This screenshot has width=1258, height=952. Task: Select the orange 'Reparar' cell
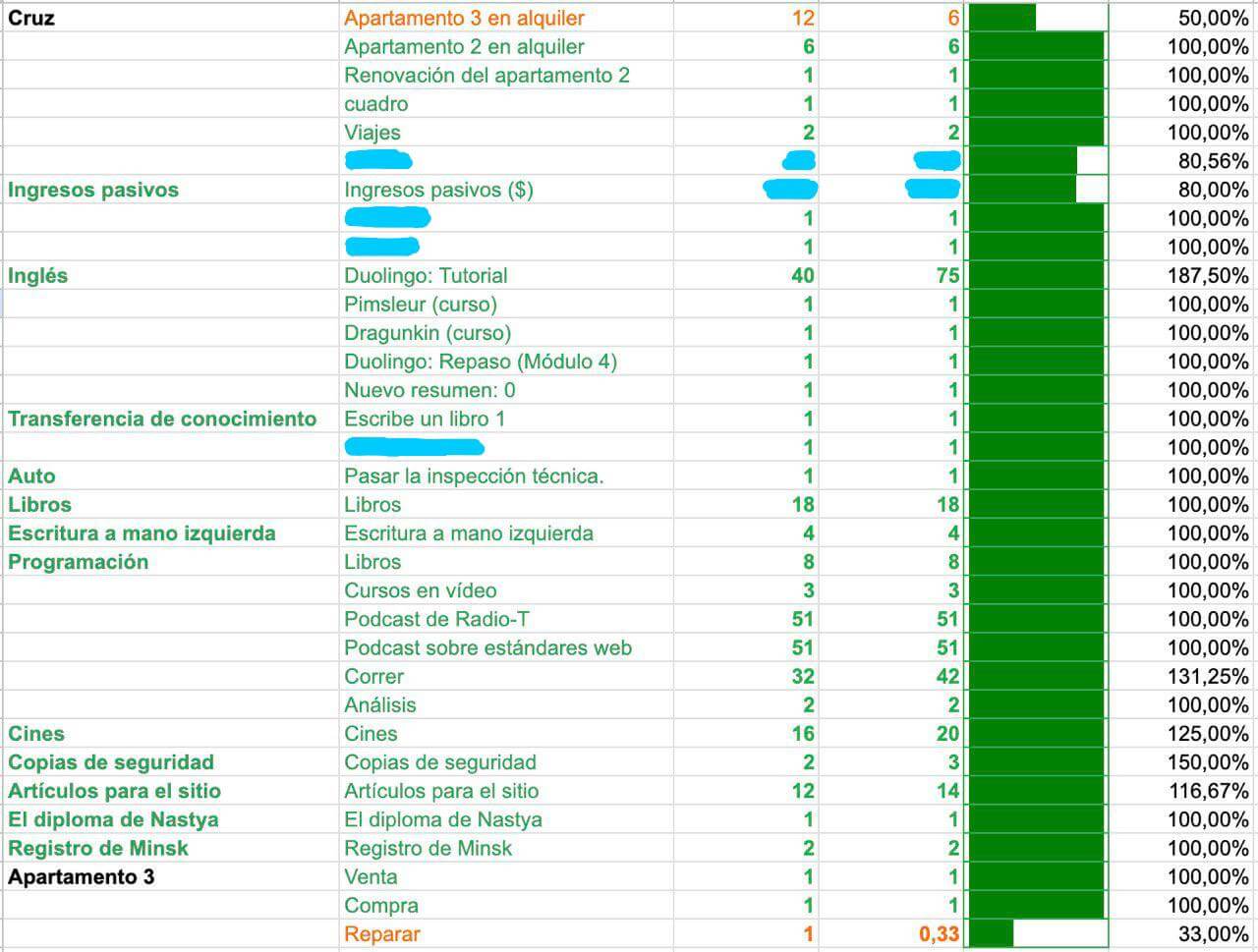[506, 934]
